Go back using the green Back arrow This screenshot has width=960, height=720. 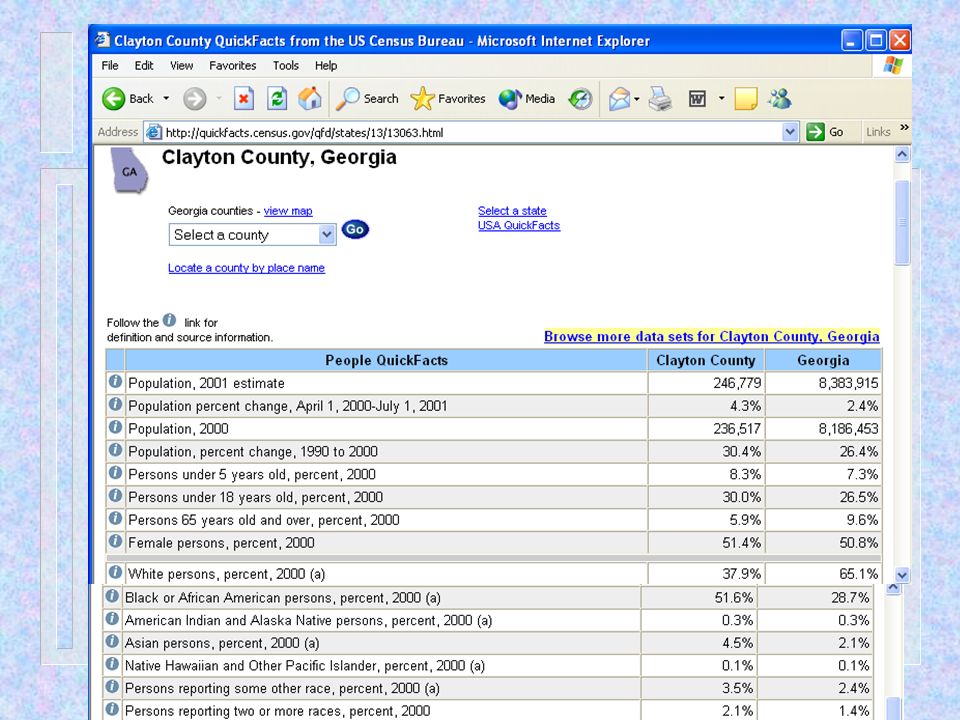click(113, 99)
